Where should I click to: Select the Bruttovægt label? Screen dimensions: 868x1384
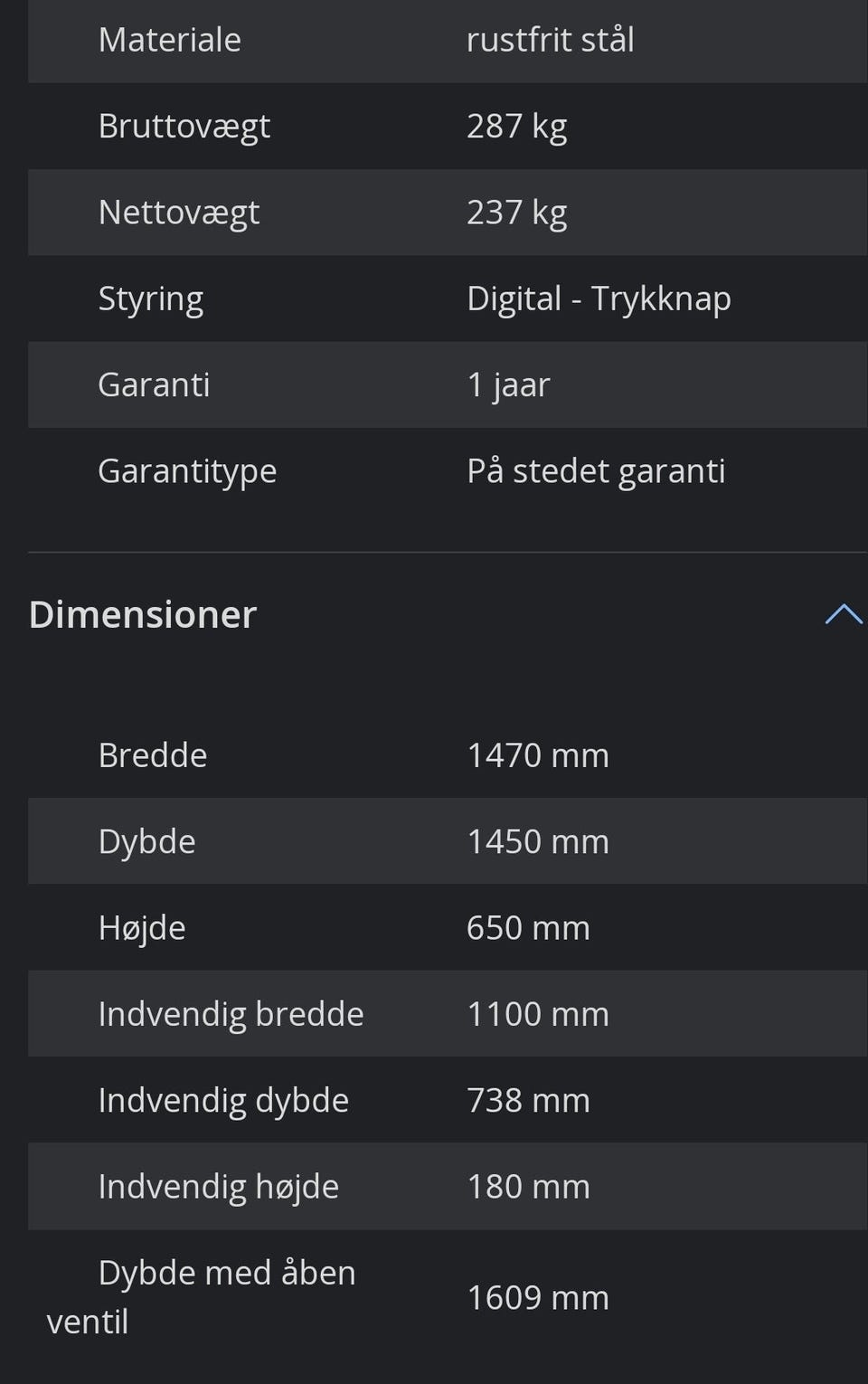(x=184, y=127)
